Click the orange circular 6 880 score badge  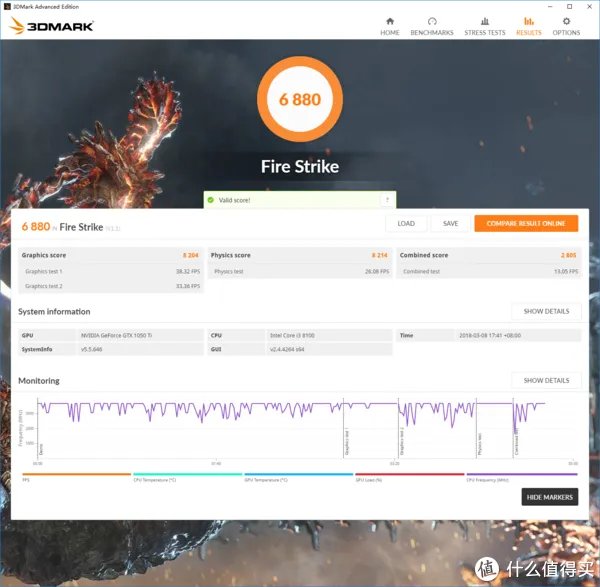point(299,98)
